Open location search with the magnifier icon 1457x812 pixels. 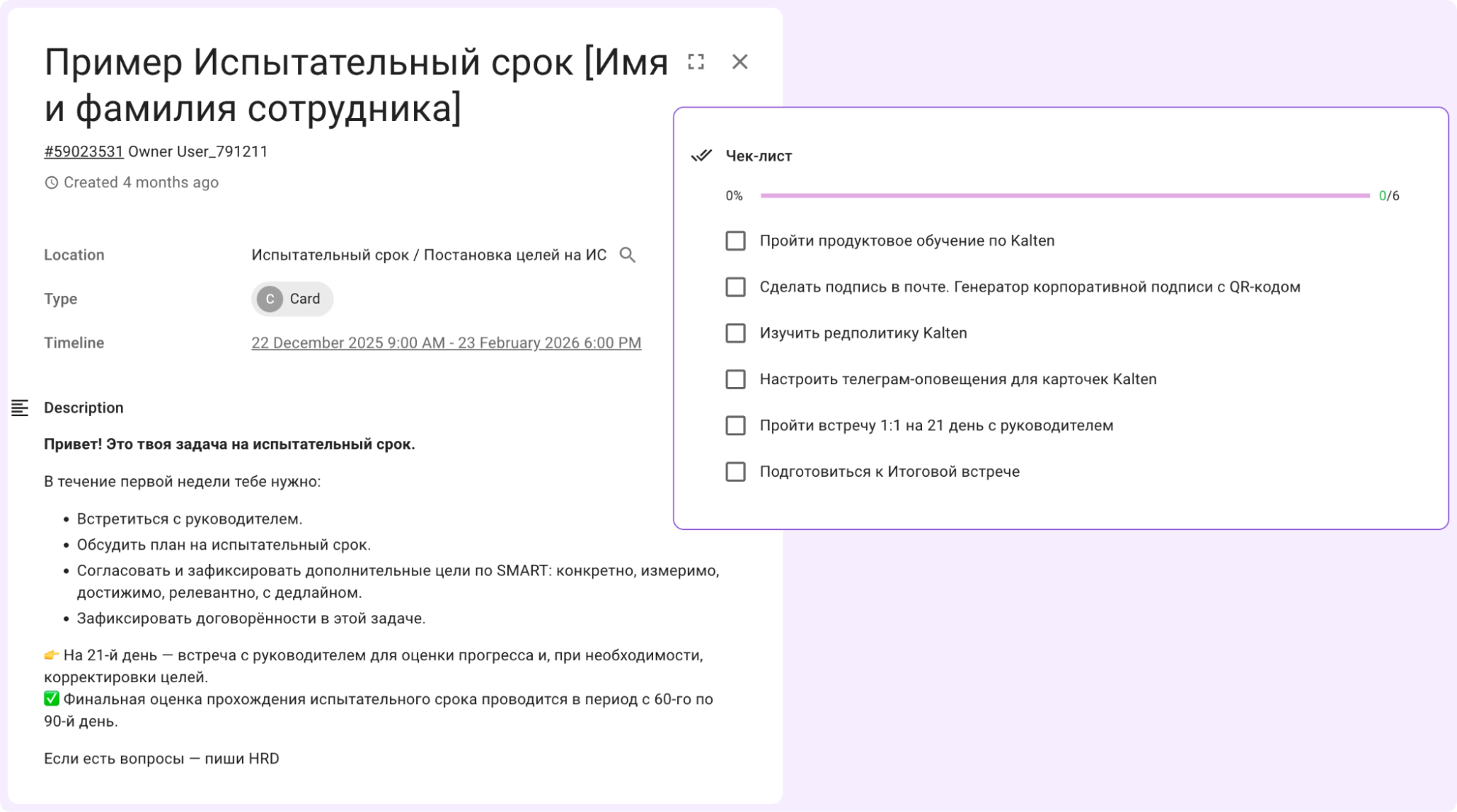tap(628, 255)
